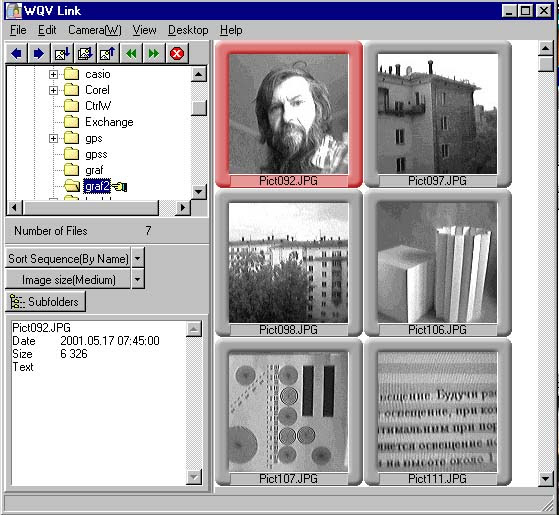Click the blue back arrow icon
The height and width of the screenshot is (515, 559).
(x=16, y=54)
